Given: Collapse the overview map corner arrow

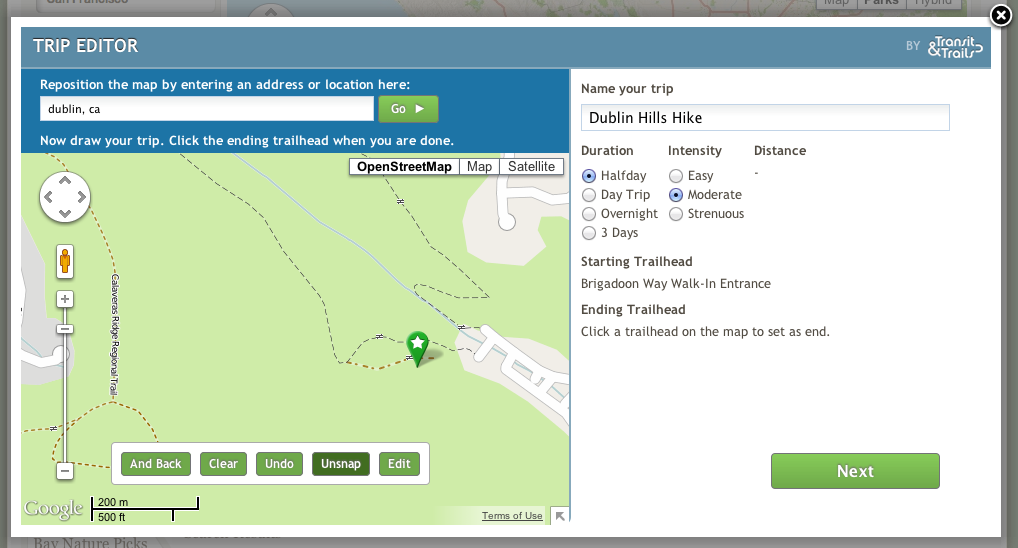Looking at the screenshot, I should click(x=560, y=516).
